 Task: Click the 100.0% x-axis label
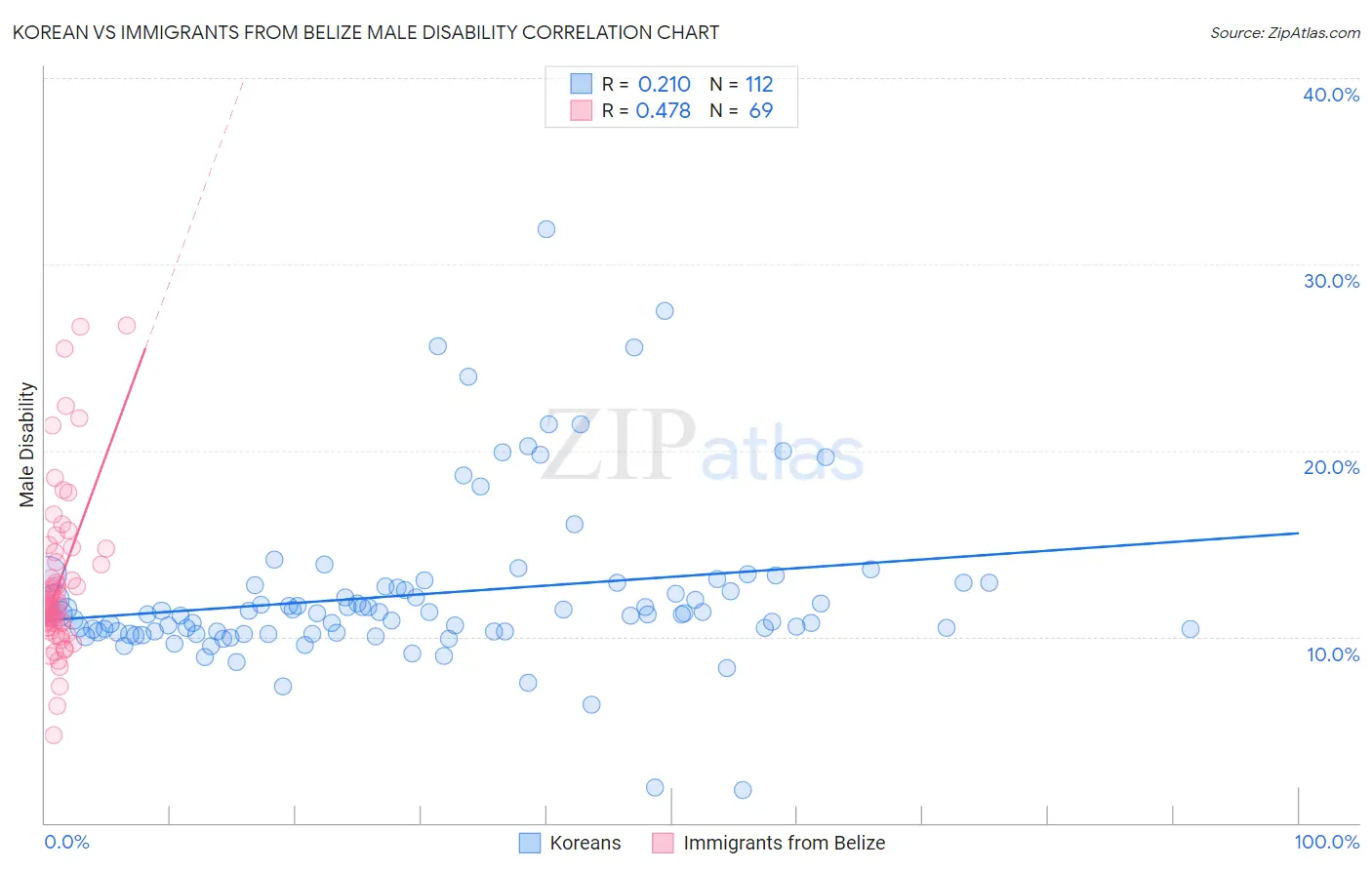[1326, 842]
